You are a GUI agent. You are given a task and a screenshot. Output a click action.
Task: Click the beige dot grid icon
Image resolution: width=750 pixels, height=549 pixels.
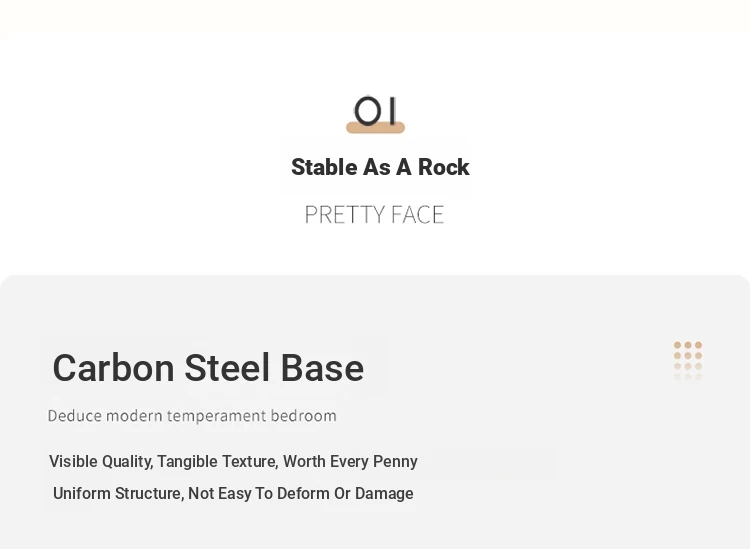pyautogui.click(x=688, y=357)
